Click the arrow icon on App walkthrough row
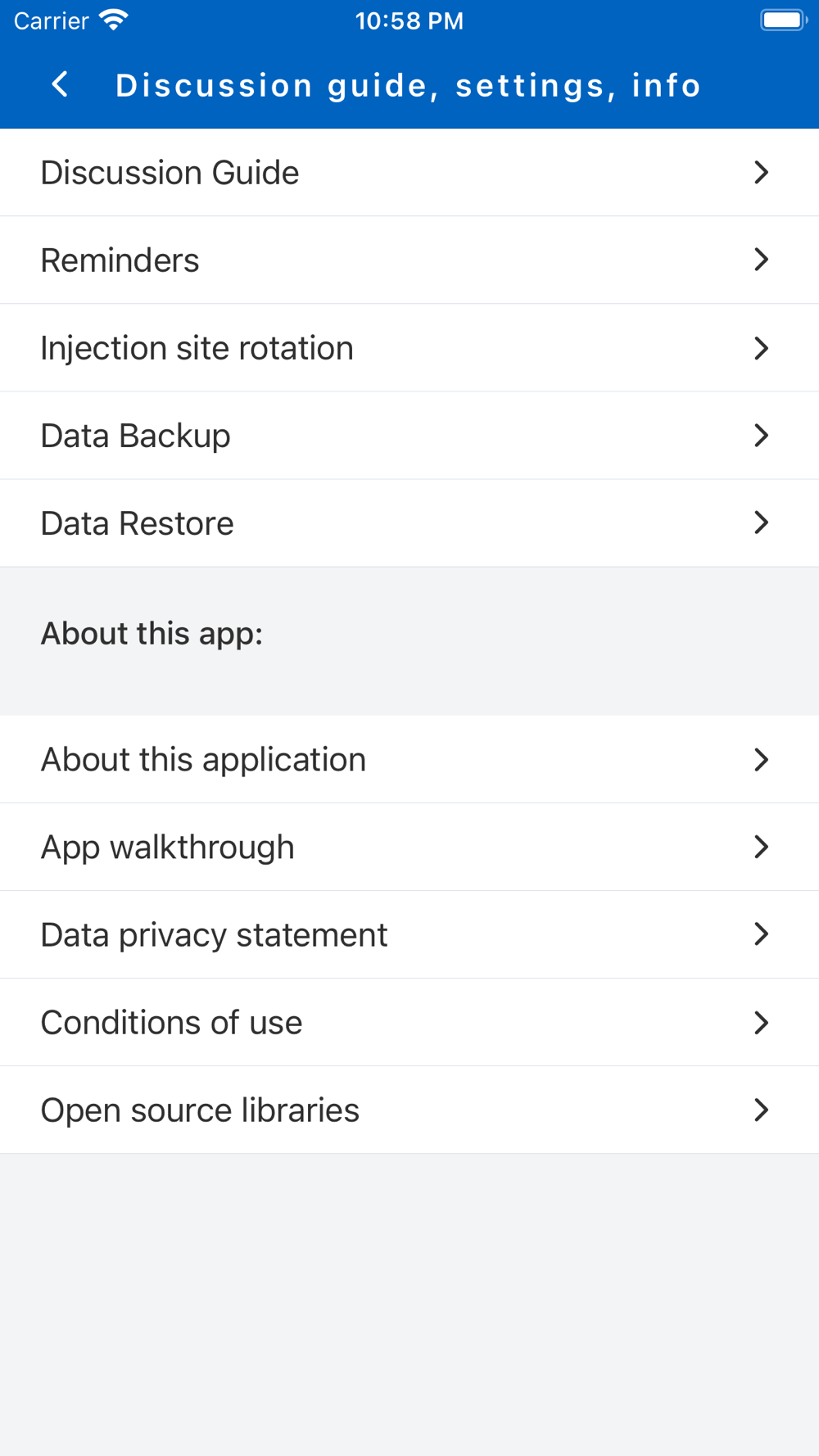This screenshot has height=1456, width=819. point(761,846)
